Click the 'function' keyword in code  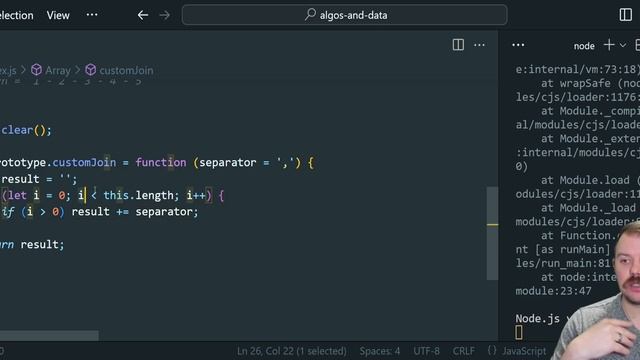pyautogui.click(x=161, y=162)
